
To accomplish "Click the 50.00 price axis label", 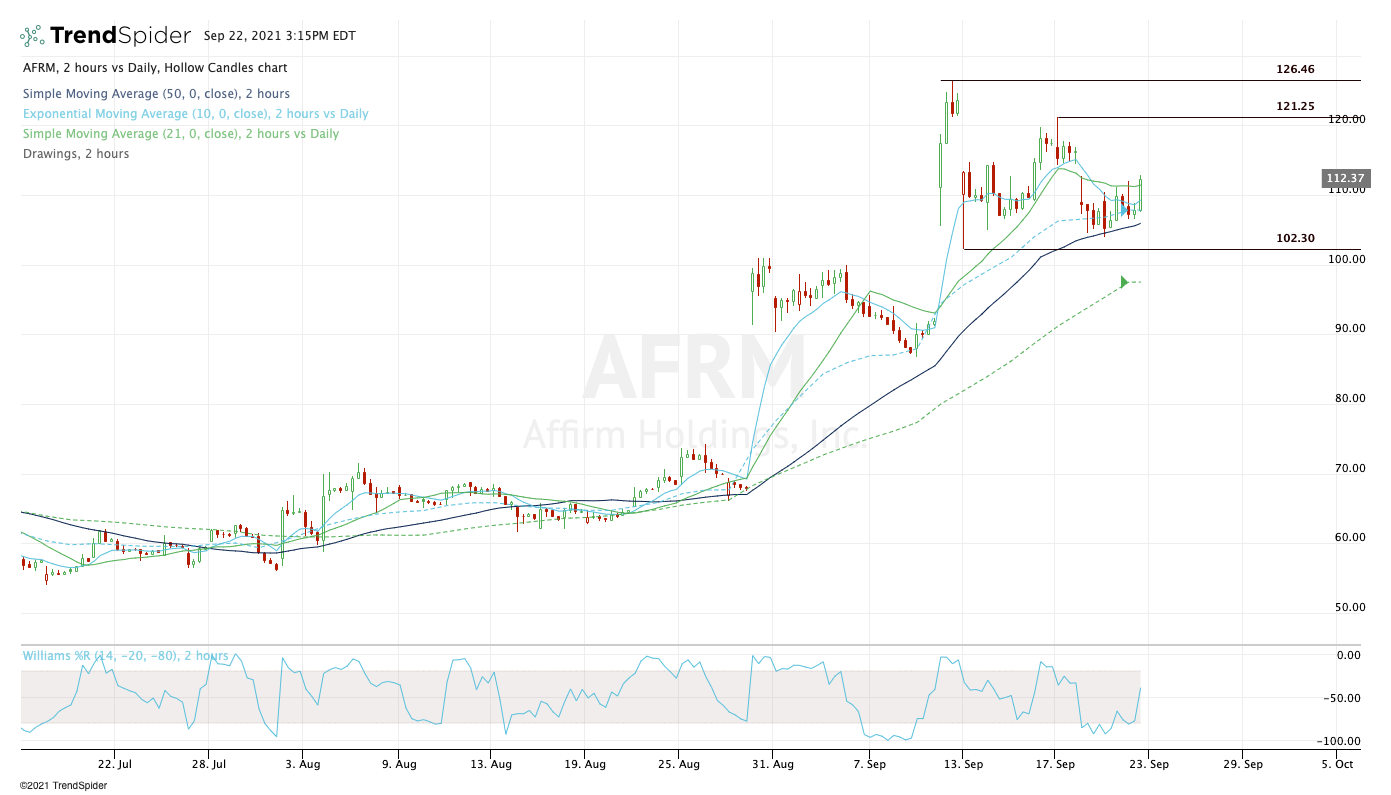I will click(x=1349, y=607).
